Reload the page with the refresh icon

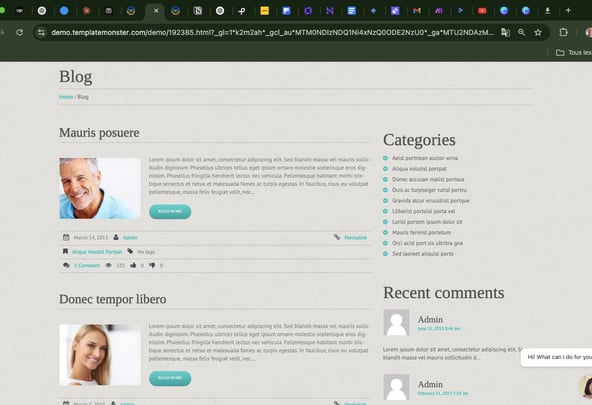click(x=20, y=32)
